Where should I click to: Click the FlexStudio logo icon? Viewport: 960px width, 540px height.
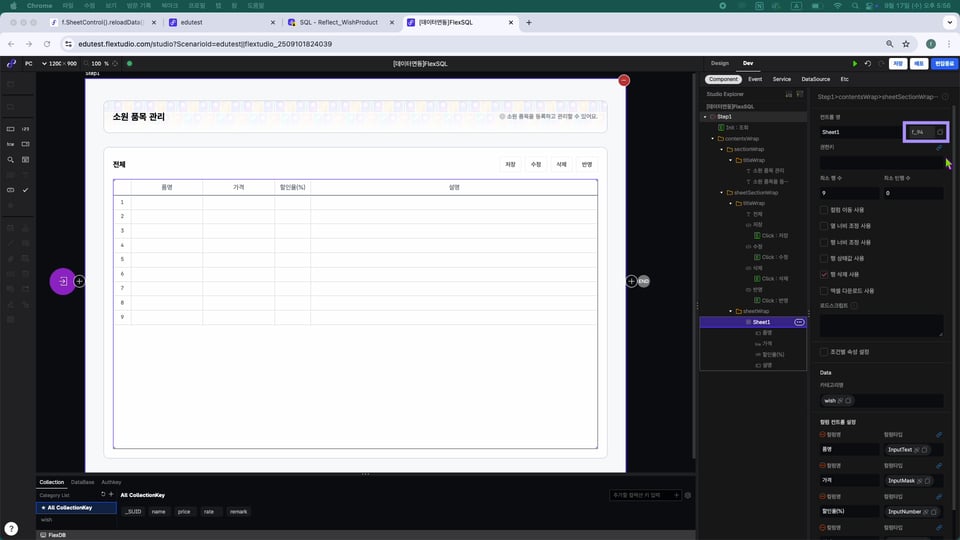(11, 64)
